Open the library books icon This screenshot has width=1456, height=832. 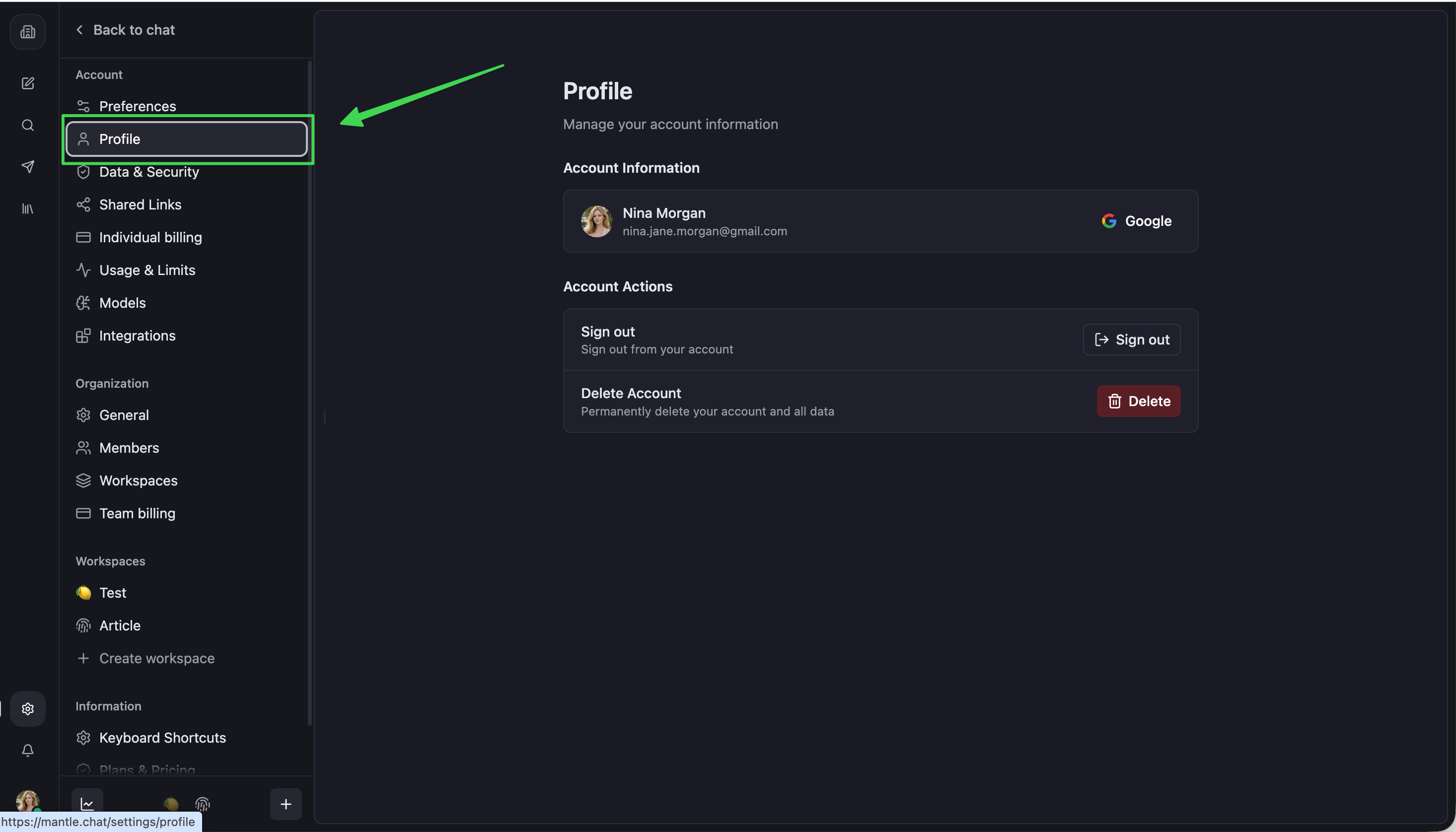click(27, 208)
